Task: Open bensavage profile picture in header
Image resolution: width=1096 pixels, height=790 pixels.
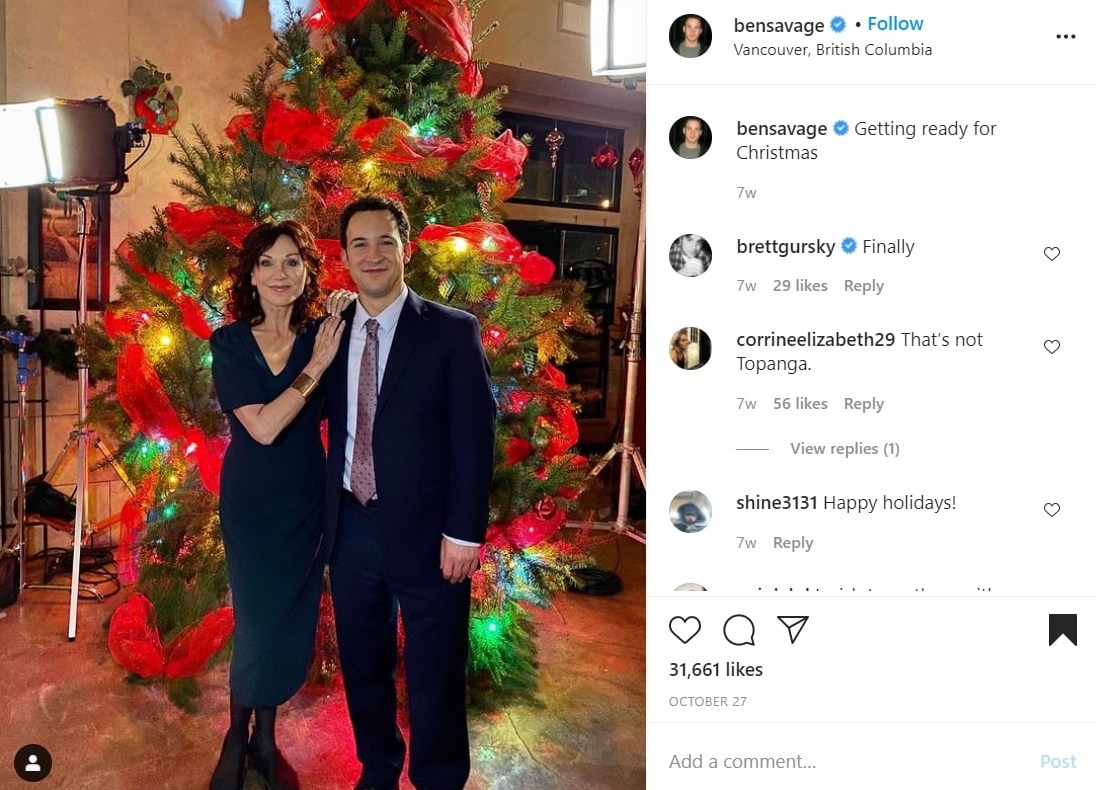Action: [x=690, y=36]
